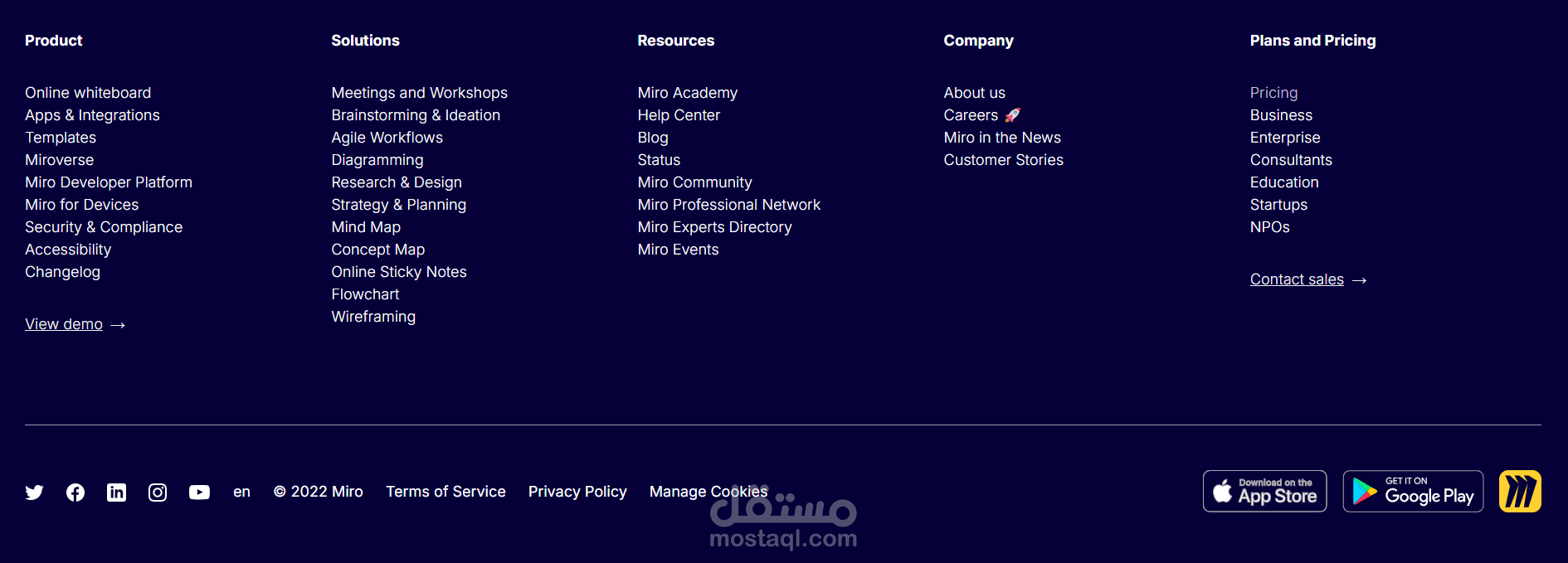Screen dimensions: 1568x563
Task: Select Online Sticky Notes
Action: pyautogui.click(x=399, y=272)
